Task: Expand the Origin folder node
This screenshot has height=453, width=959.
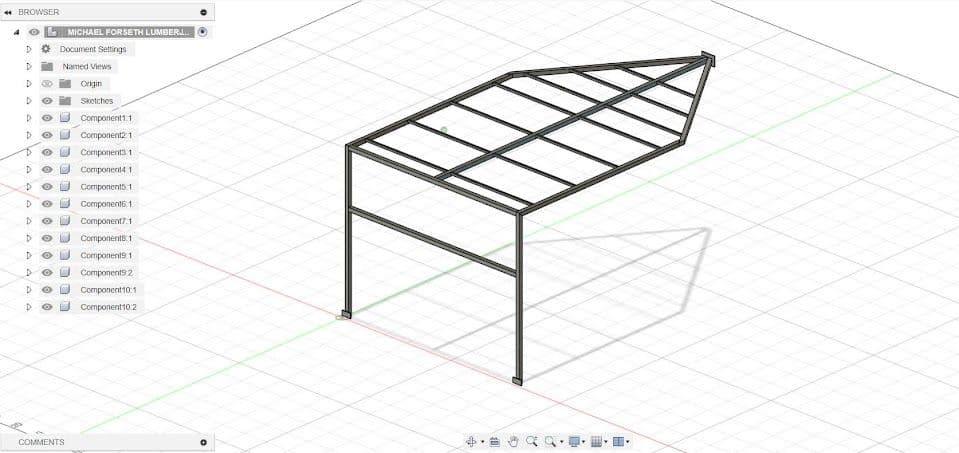Action: (x=28, y=84)
